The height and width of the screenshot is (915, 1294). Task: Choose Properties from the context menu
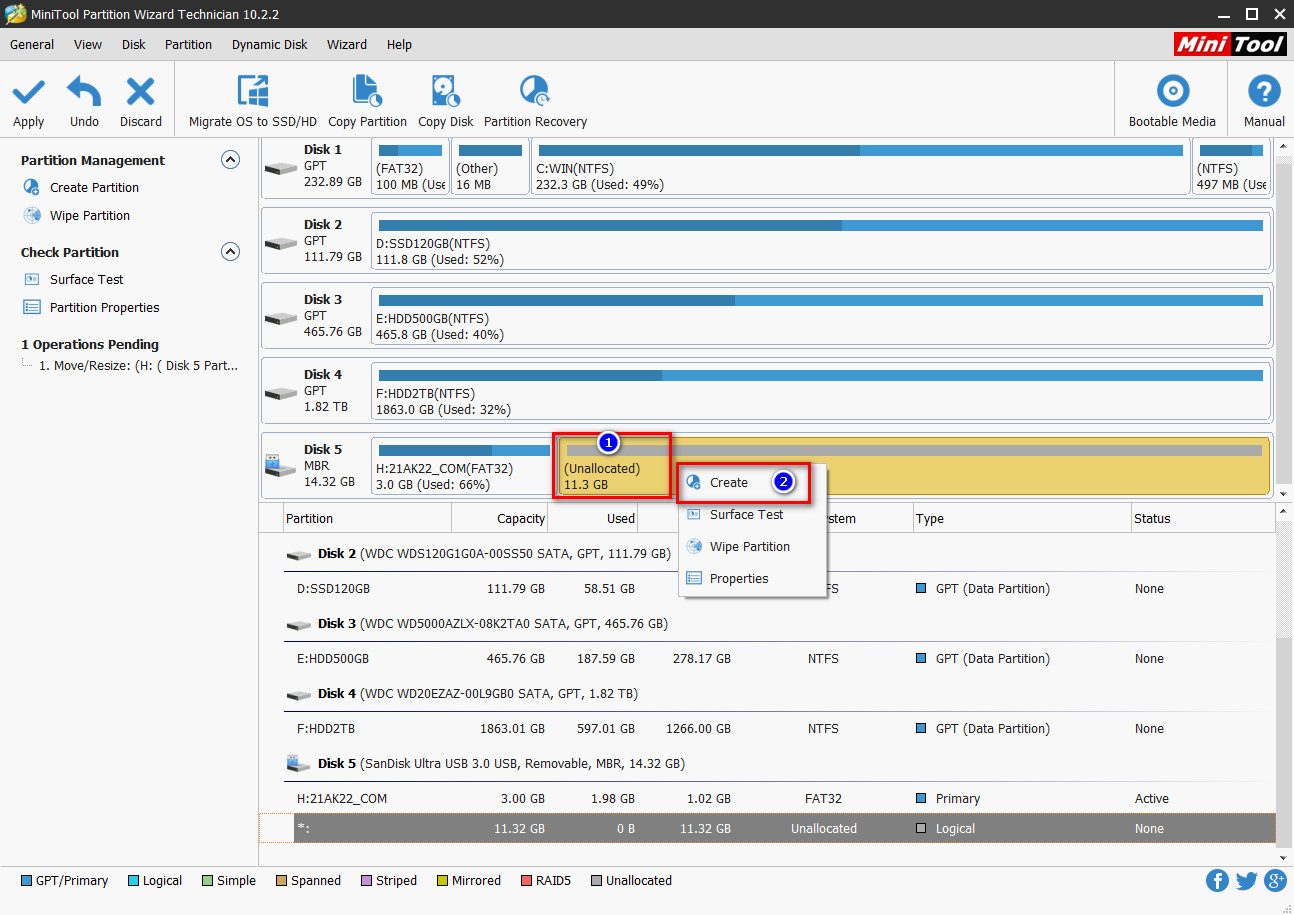[x=752, y=578]
